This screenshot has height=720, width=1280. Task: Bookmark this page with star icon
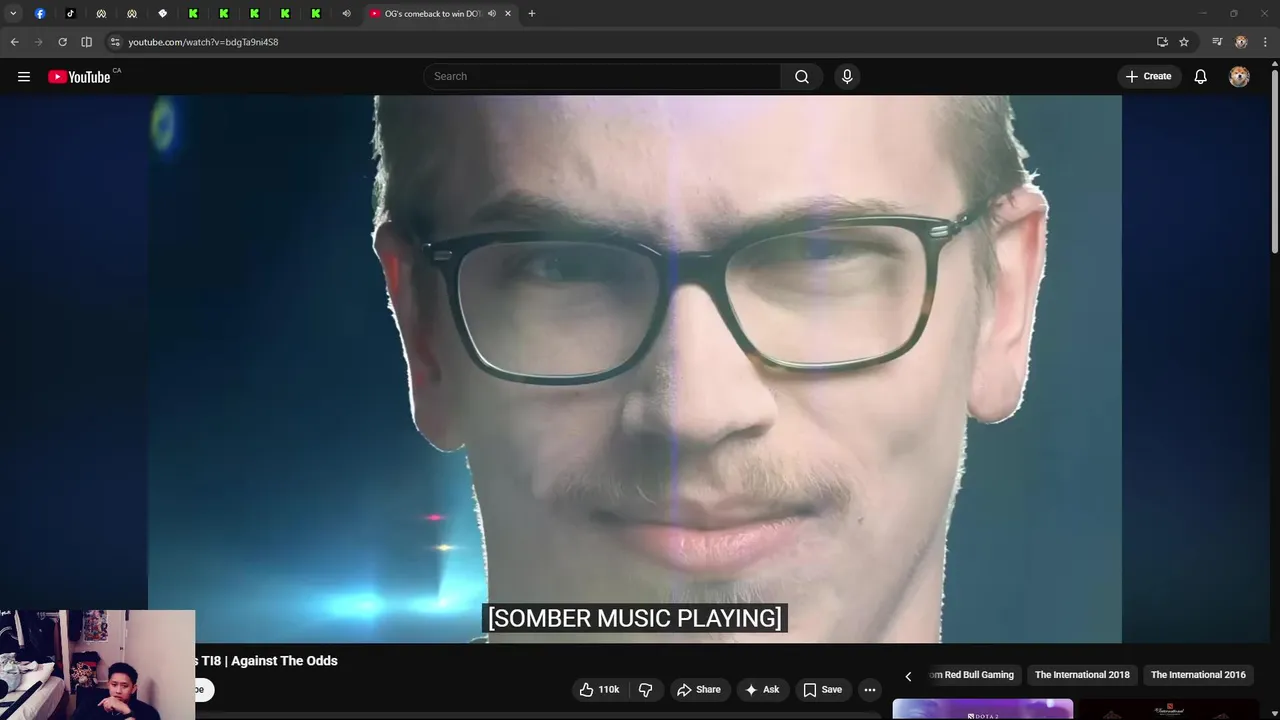(1184, 42)
